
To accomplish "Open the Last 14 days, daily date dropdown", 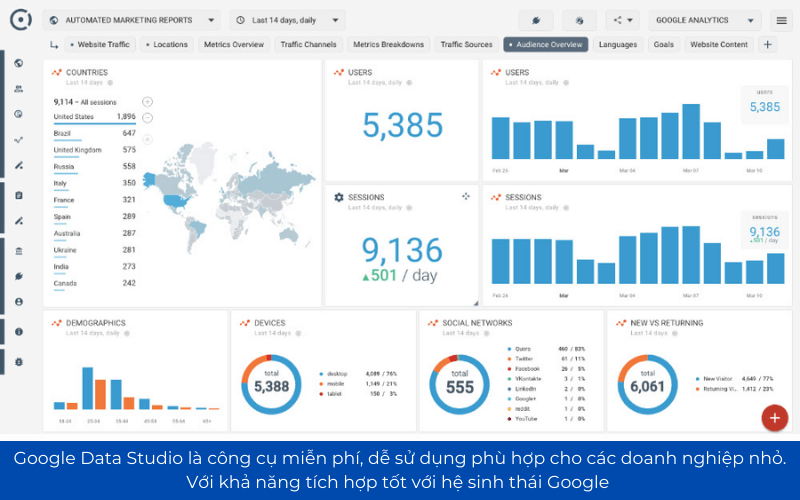I will coord(287,20).
